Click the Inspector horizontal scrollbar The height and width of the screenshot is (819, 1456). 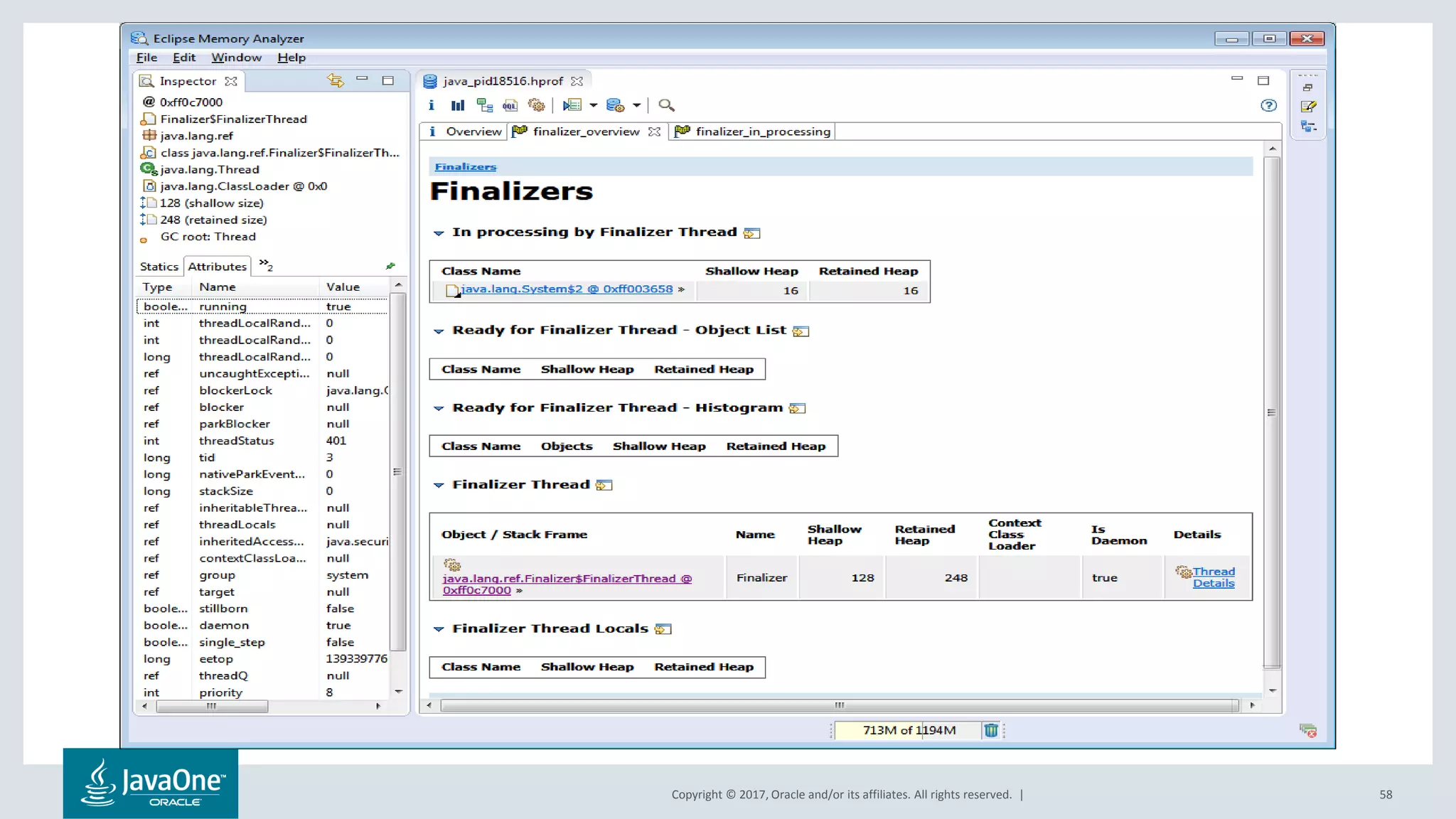click(x=212, y=706)
